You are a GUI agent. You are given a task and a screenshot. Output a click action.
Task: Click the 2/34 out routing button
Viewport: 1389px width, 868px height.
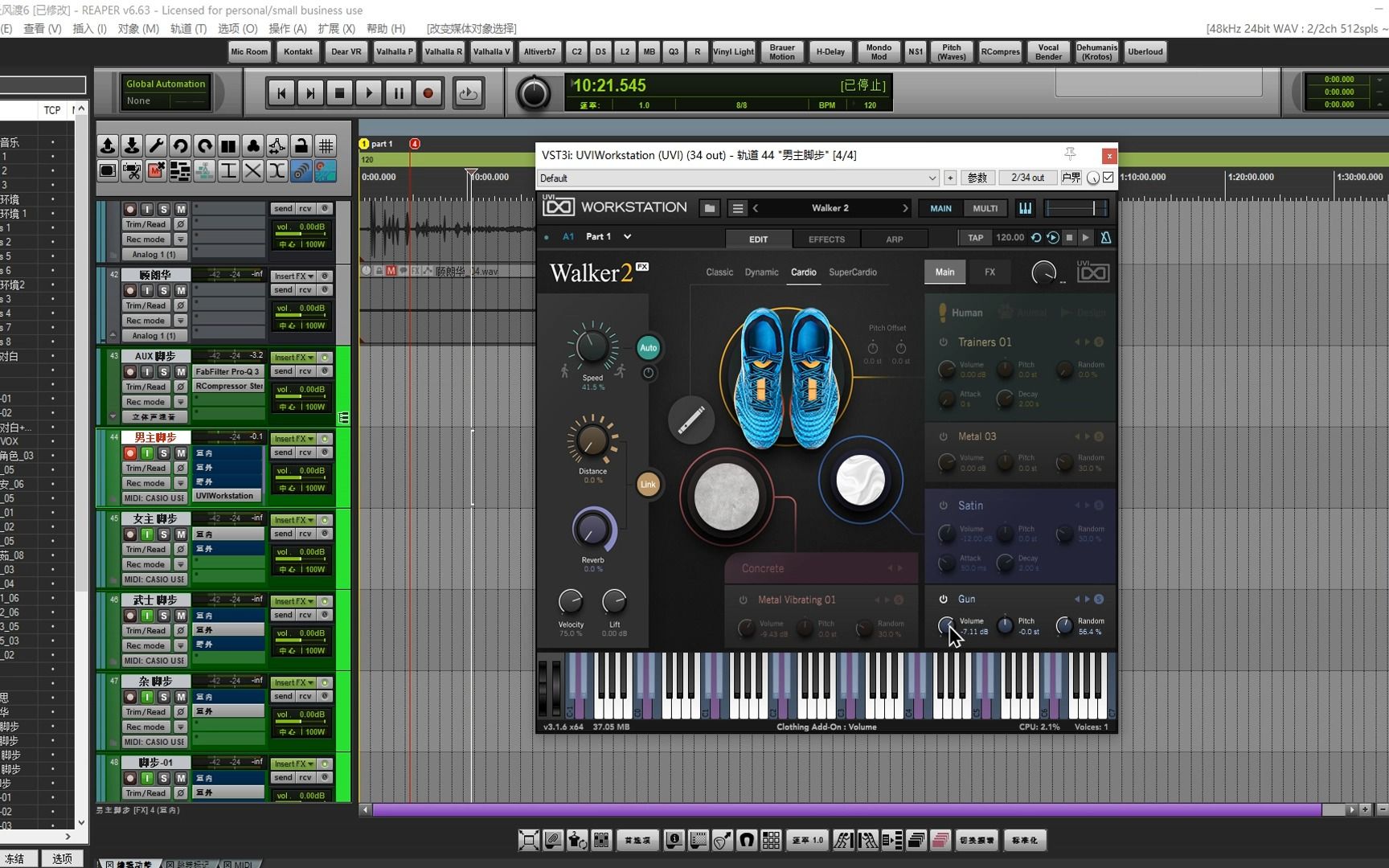1027,178
